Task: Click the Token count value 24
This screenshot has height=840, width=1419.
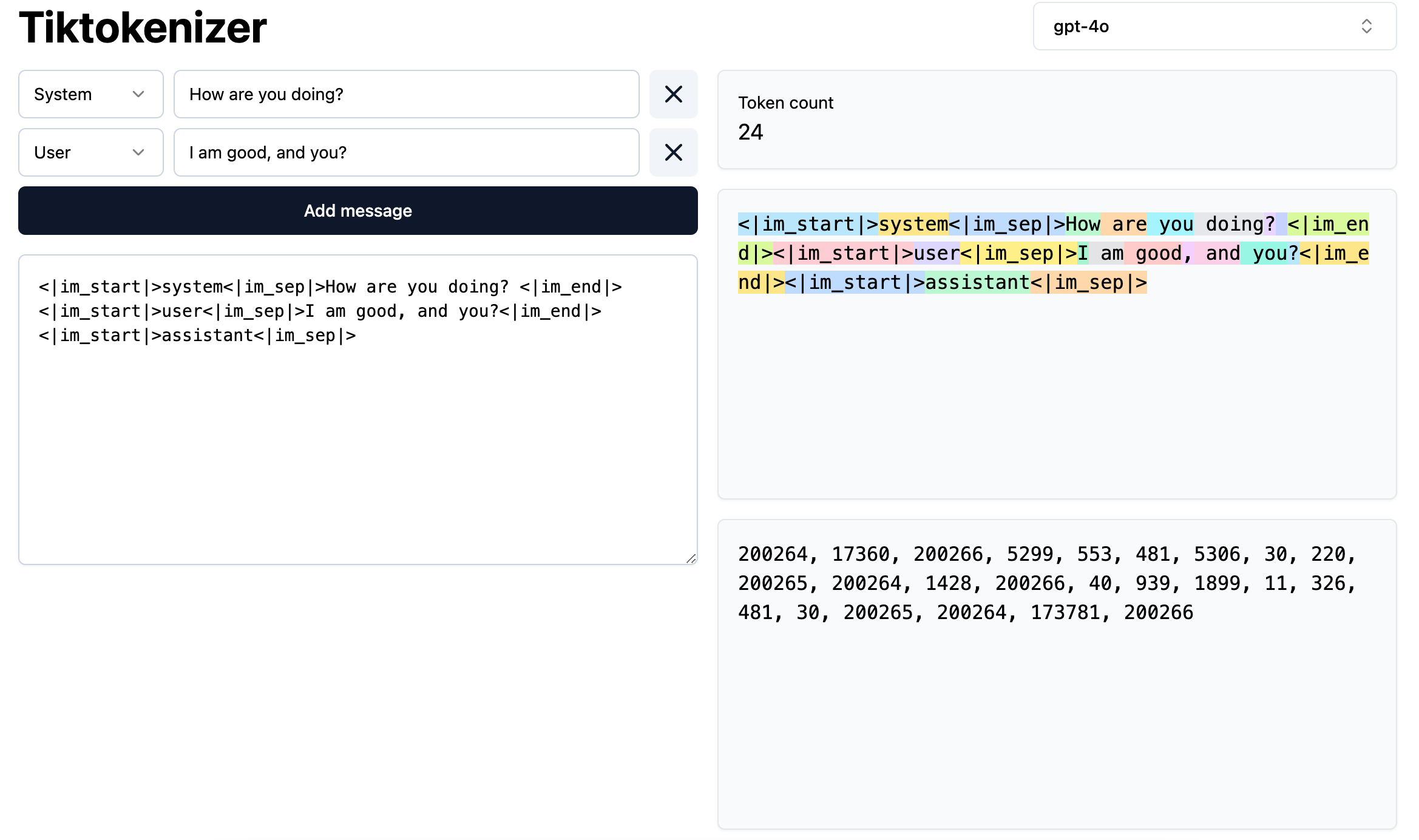Action: (750, 132)
